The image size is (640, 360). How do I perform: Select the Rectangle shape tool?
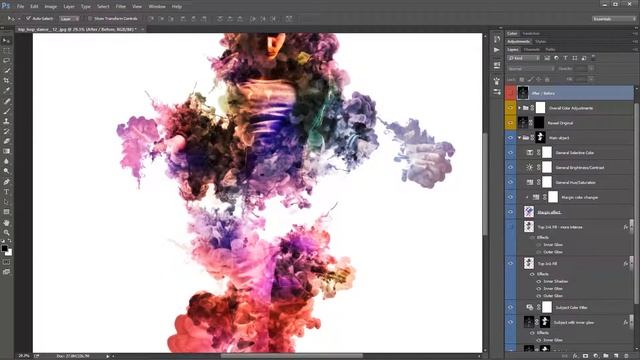point(6,212)
